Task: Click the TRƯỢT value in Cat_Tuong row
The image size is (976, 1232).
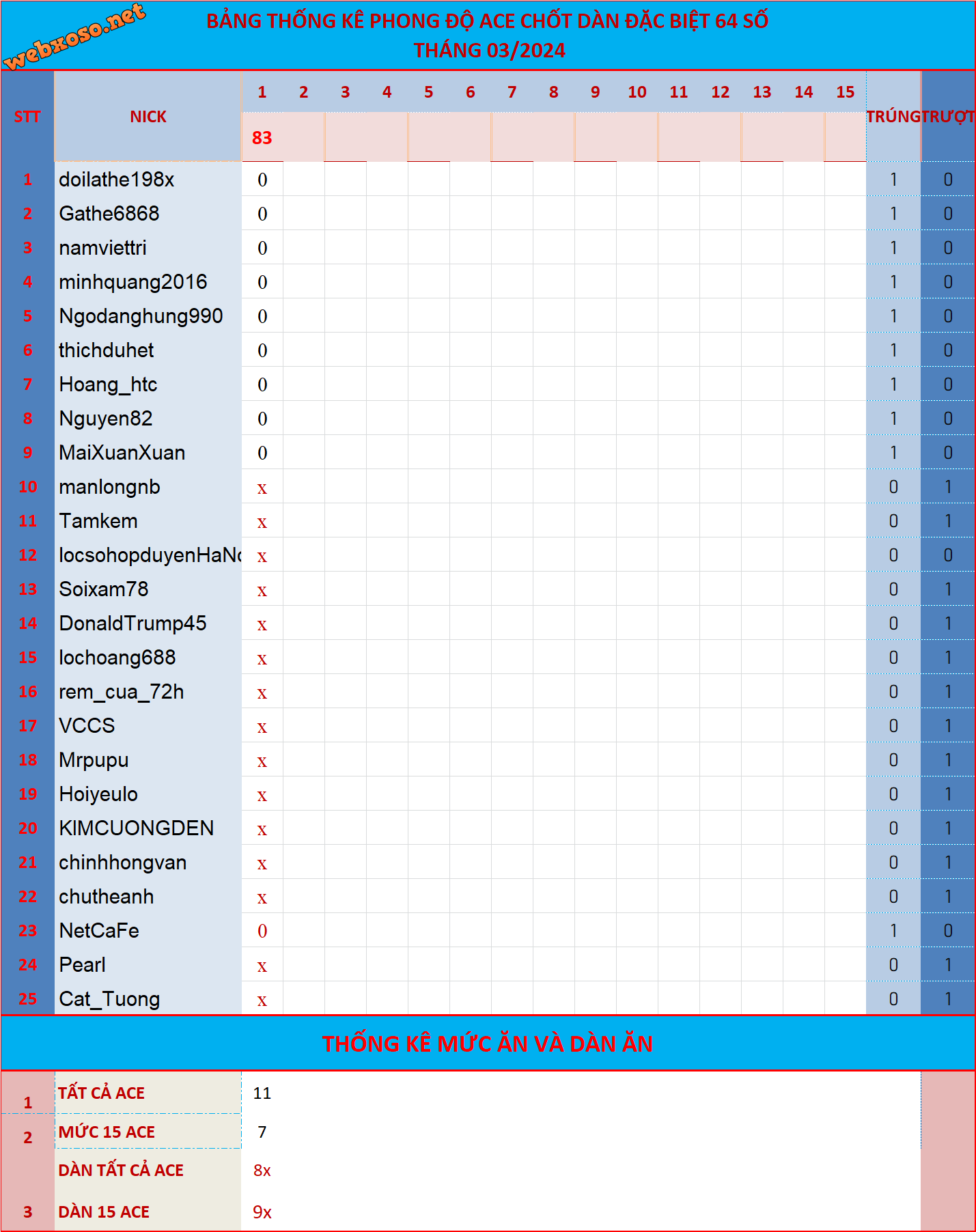Action: pos(948,999)
